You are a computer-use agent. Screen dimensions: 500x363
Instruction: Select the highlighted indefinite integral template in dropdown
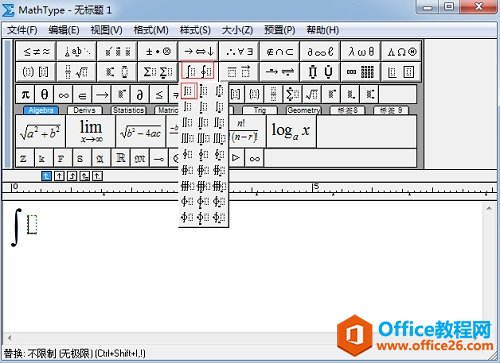188,91
